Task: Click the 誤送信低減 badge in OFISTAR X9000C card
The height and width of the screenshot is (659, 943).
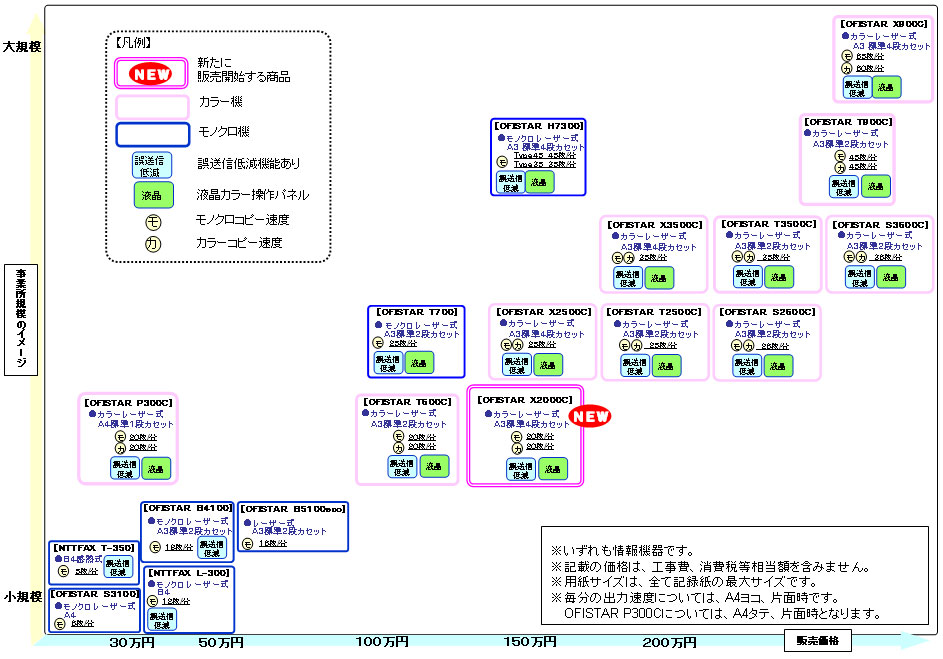Action: [857, 88]
